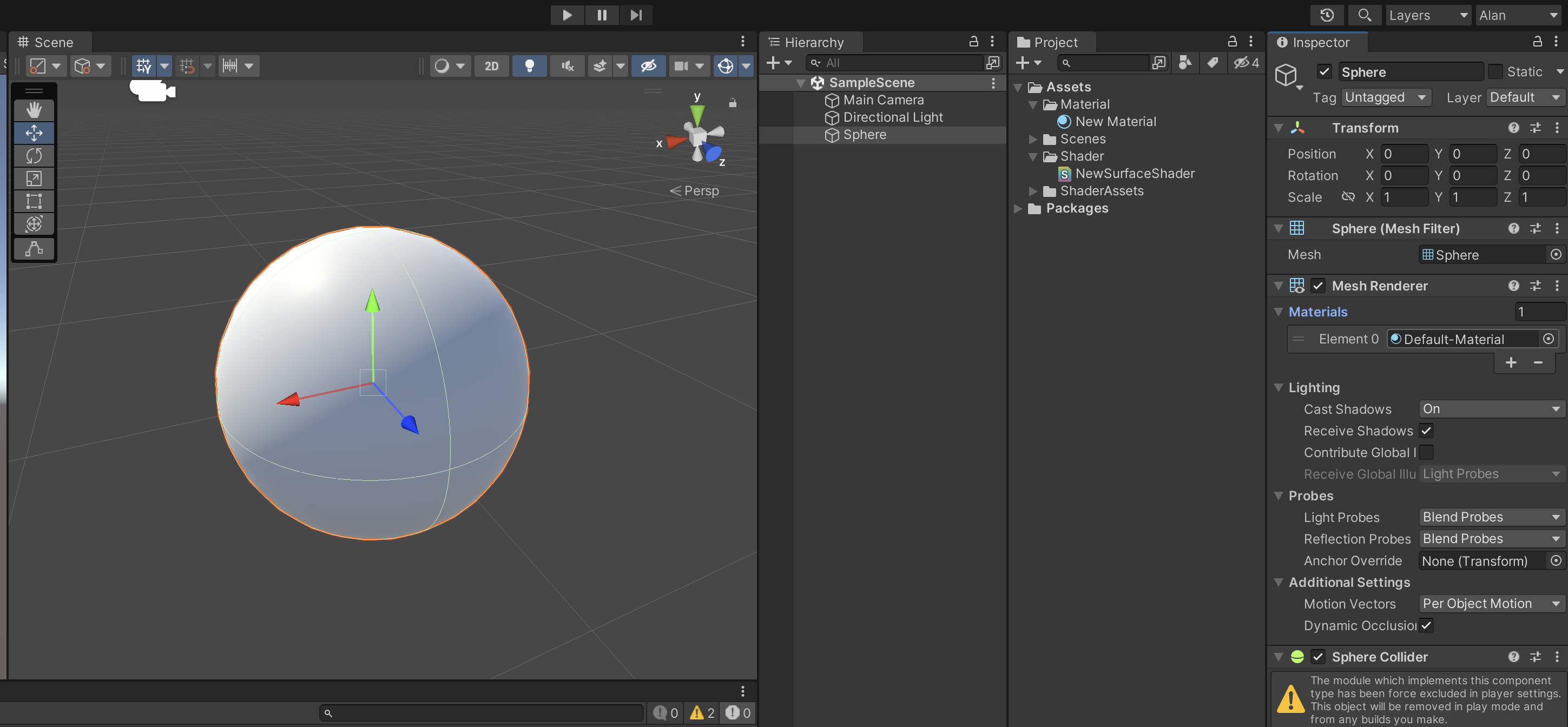Click the Position X input field
The width and height of the screenshot is (1568, 727).
click(1404, 154)
